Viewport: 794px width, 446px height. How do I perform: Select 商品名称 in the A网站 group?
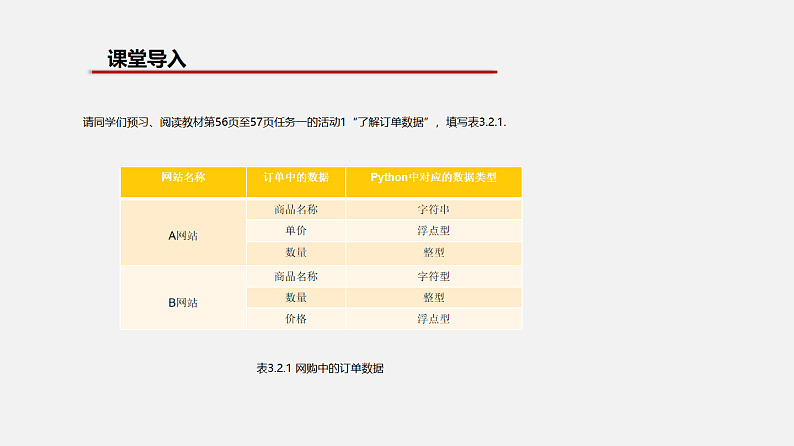(x=295, y=210)
